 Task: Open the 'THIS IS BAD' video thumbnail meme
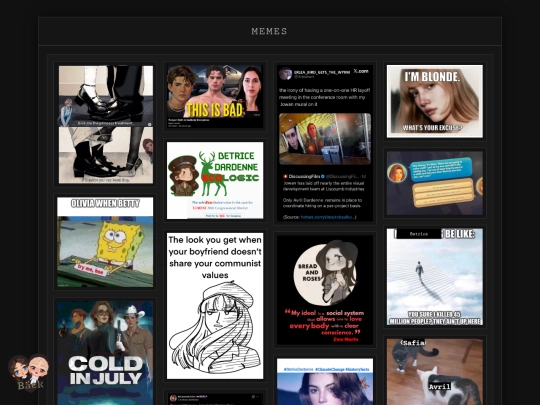point(215,96)
